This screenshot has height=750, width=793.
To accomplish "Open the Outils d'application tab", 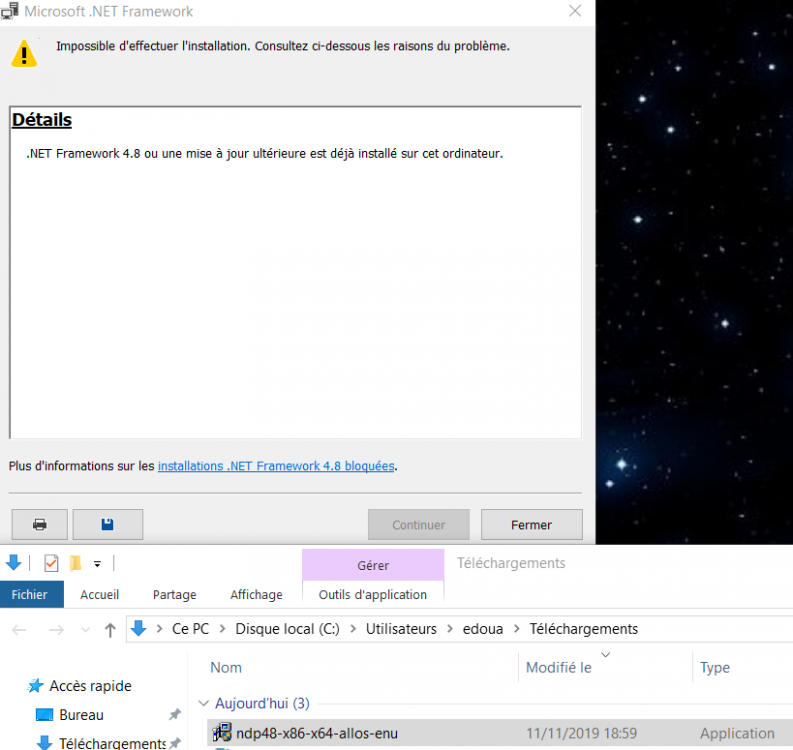I will [x=373, y=594].
